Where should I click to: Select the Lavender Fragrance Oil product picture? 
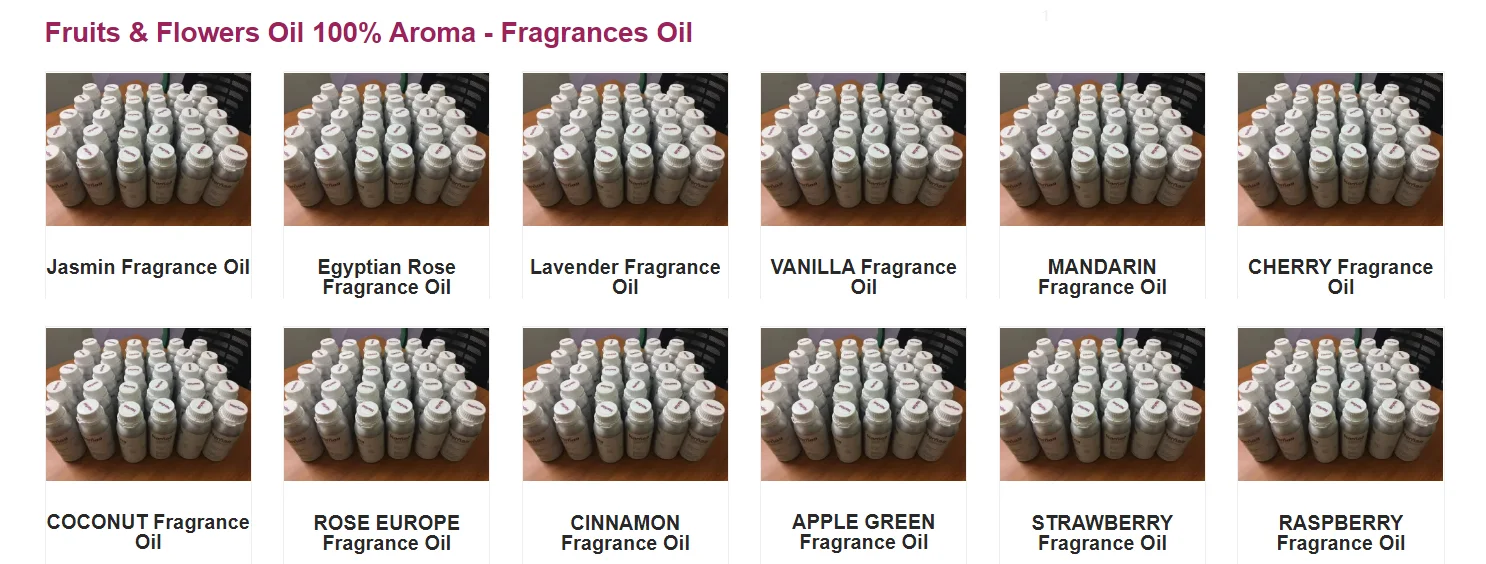pos(625,149)
